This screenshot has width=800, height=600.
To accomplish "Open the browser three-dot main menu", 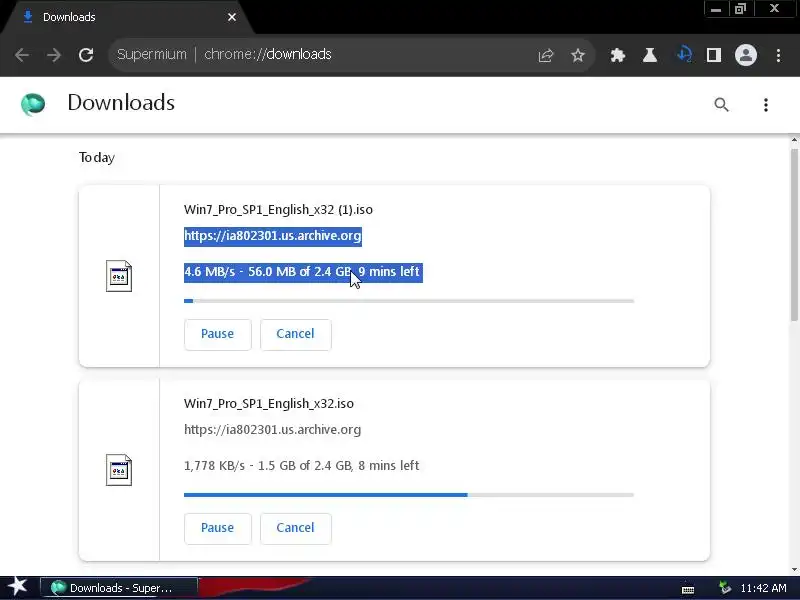I will tap(778, 55).
